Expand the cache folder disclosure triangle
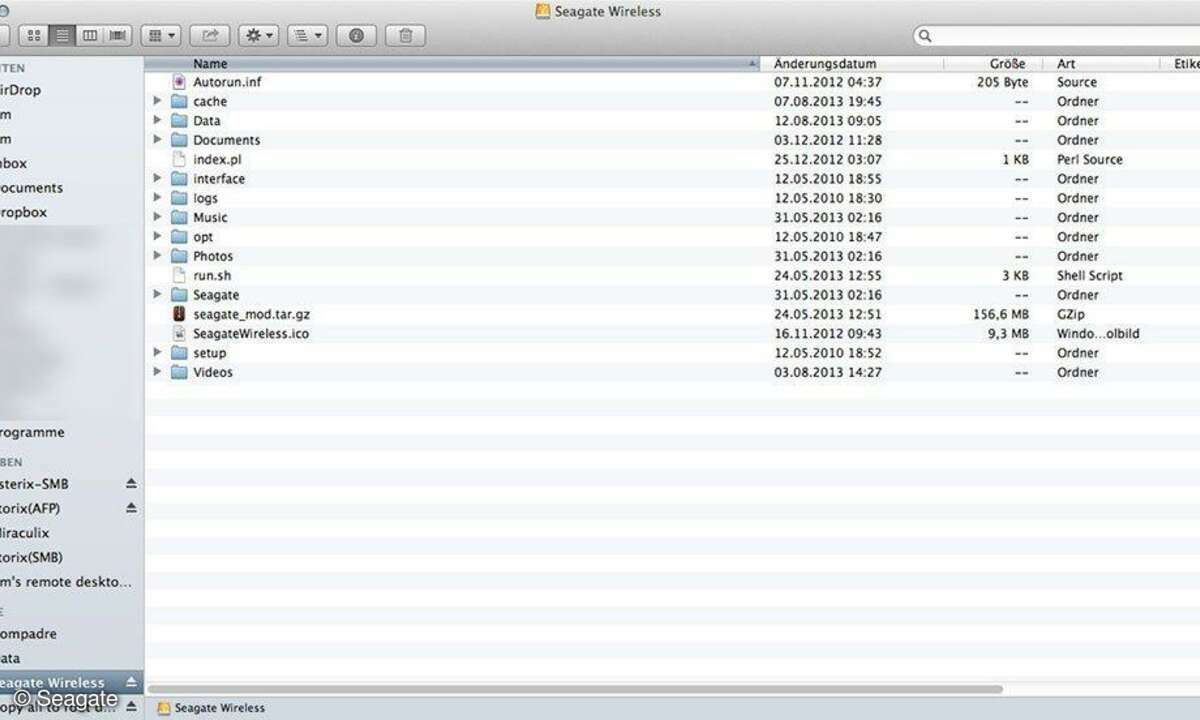 pos(157,101)
